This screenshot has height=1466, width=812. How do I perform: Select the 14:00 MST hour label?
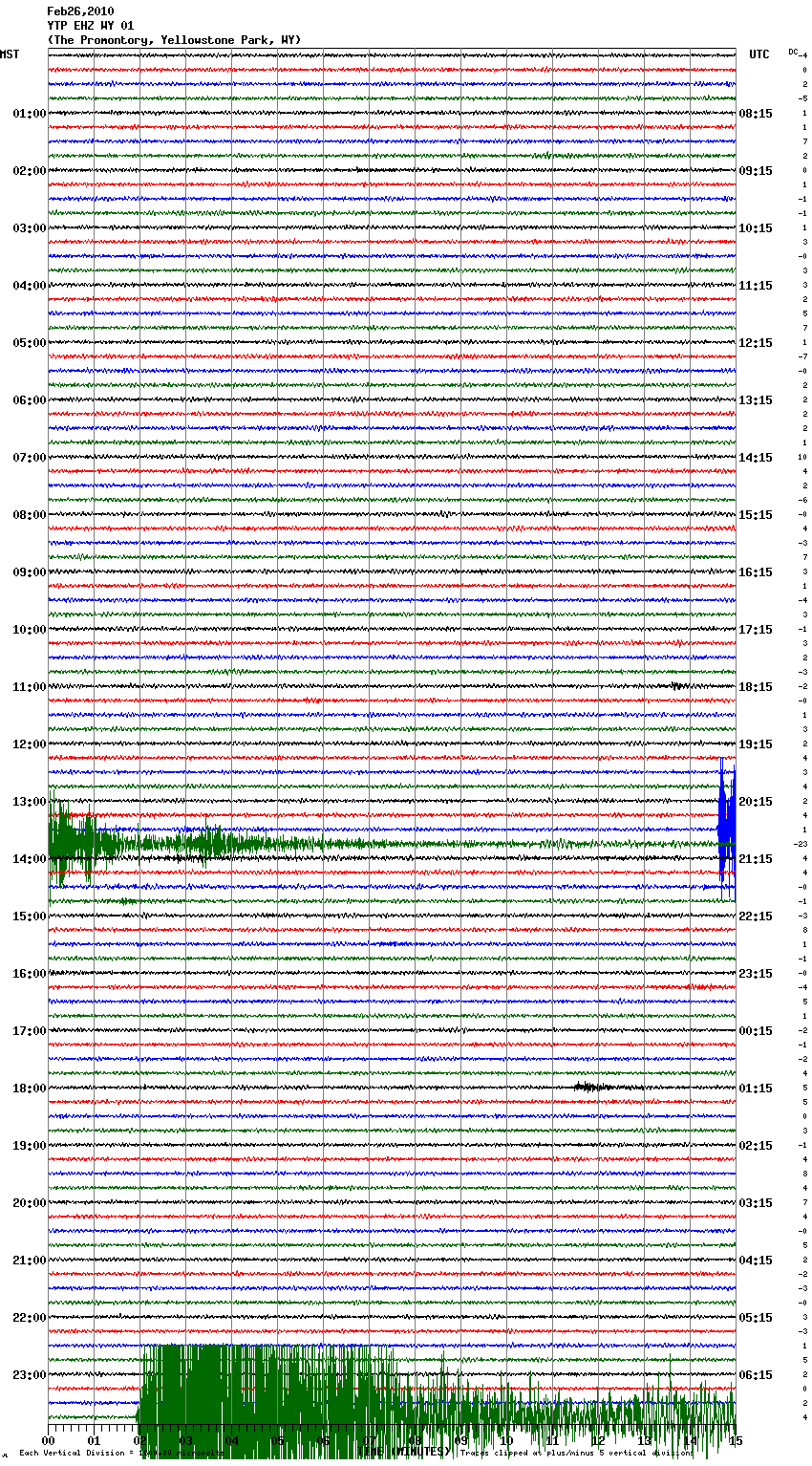pyautogui.click(x=30, y=859)
